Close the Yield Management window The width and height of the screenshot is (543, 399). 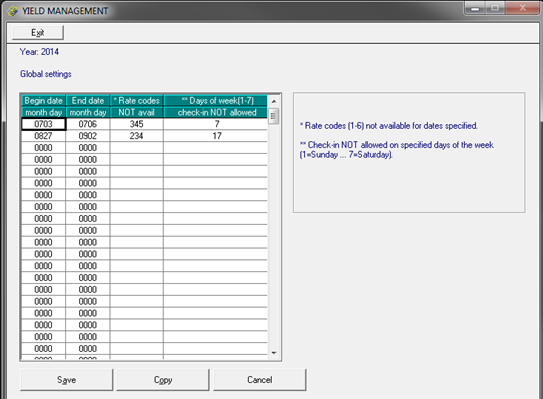pyautogui.click(x=522, y=8)
